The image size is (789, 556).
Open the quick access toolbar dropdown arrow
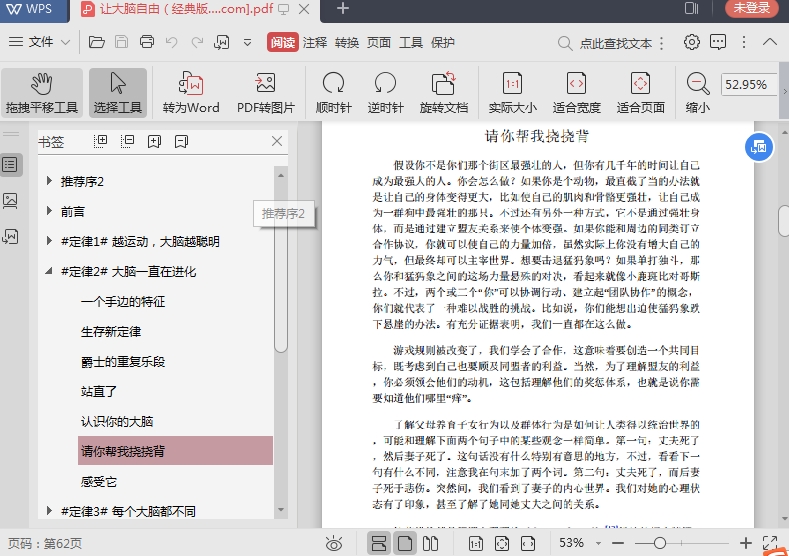[x=247, y=42]
